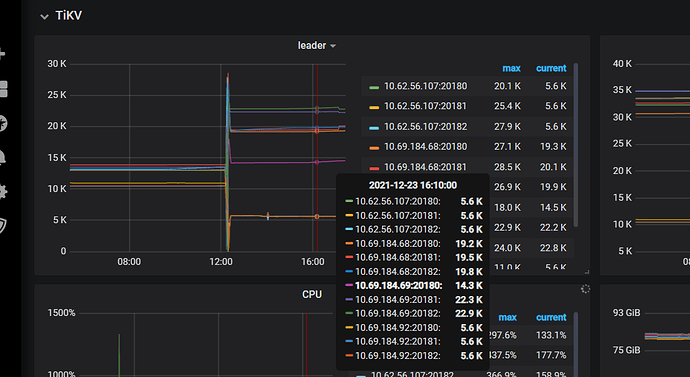Click the 16:00 label on leader time axis
This screenshot has height=377, width=690.
[x=313, y=262]
